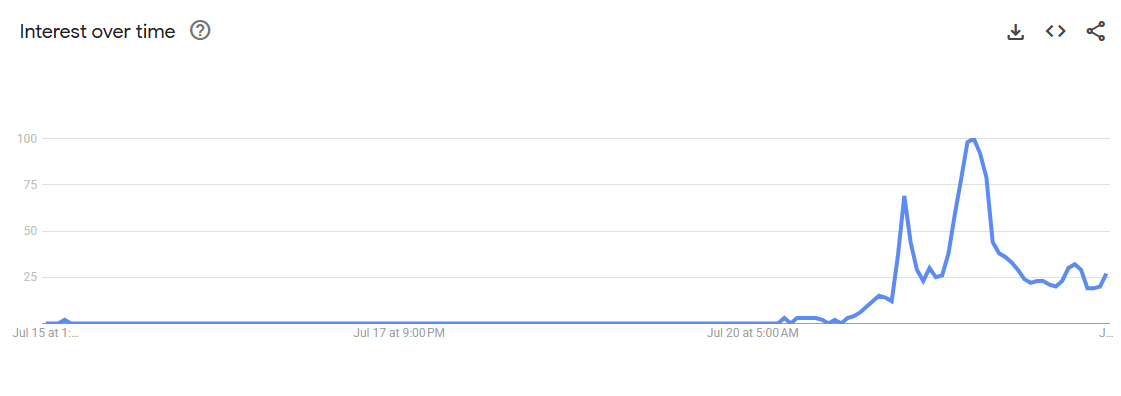
Task: Select the minor peak near 32 after the main spike
Action: (1075, 264)
